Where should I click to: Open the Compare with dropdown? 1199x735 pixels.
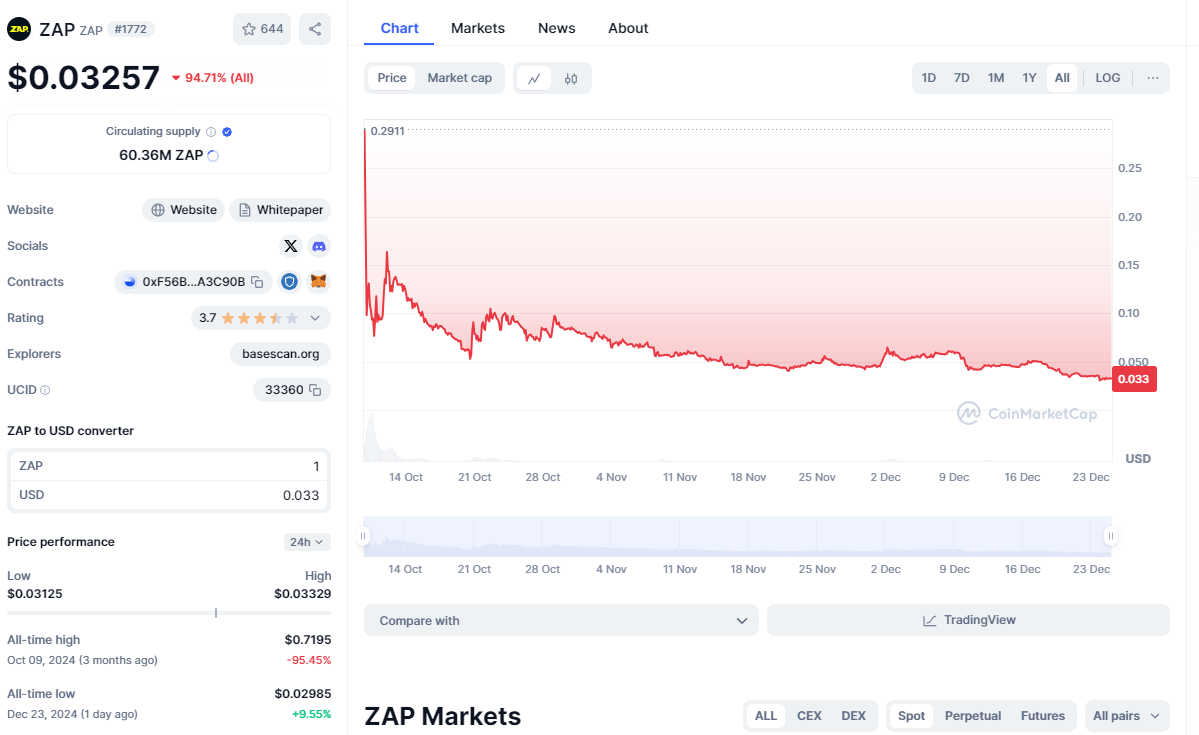coord(561,620)
